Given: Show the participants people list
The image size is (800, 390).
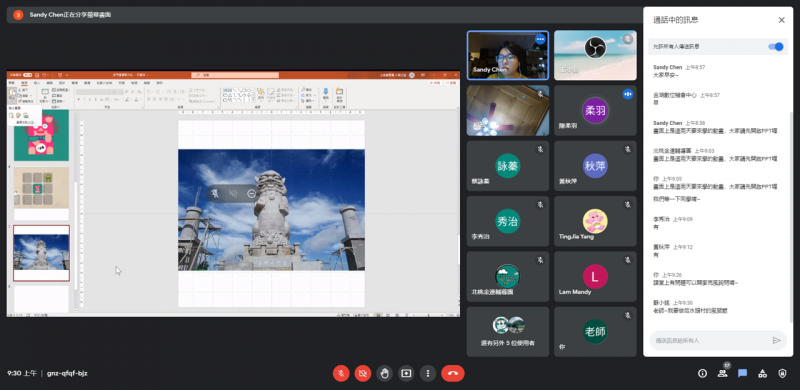Looking at the screenshot, I should (722, 373).
